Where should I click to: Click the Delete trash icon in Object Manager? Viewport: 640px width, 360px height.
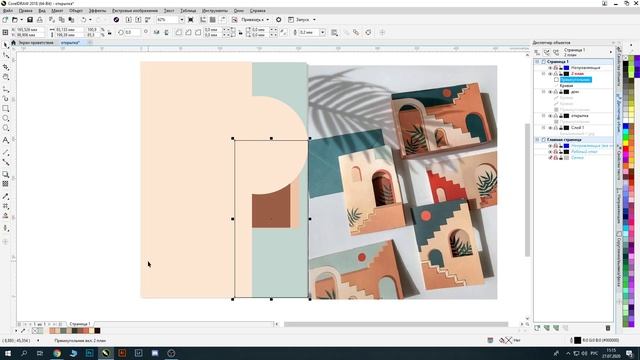click(x=608, y=328)
